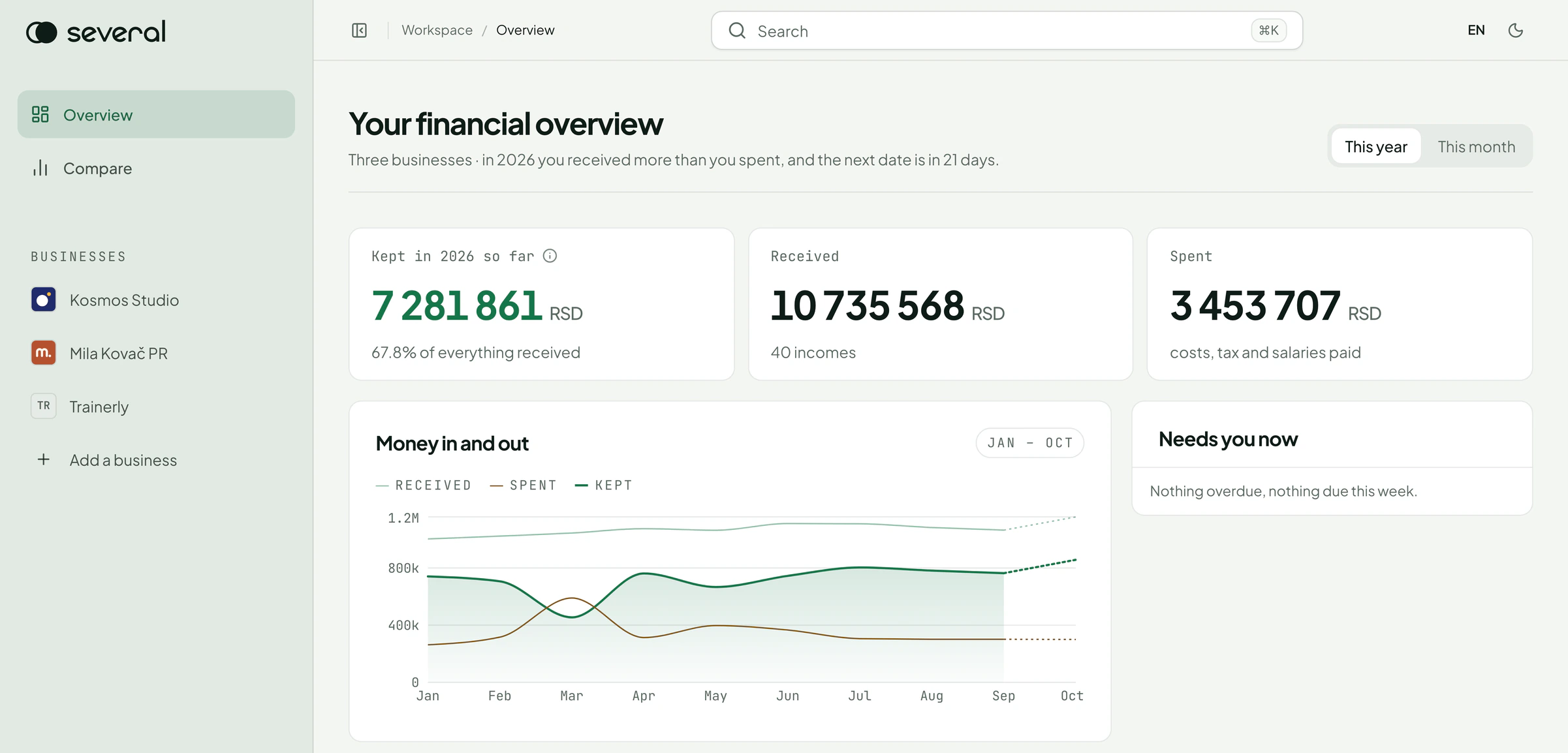Toggle dark mode moon icon
Screen dimensions: 1568x753
tap(1516, 30)
